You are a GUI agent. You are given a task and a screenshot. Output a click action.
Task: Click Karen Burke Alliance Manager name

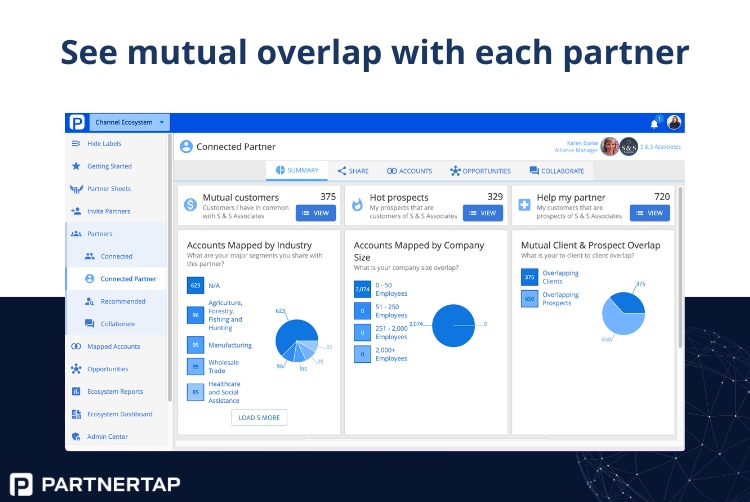[x=576, y=146]
